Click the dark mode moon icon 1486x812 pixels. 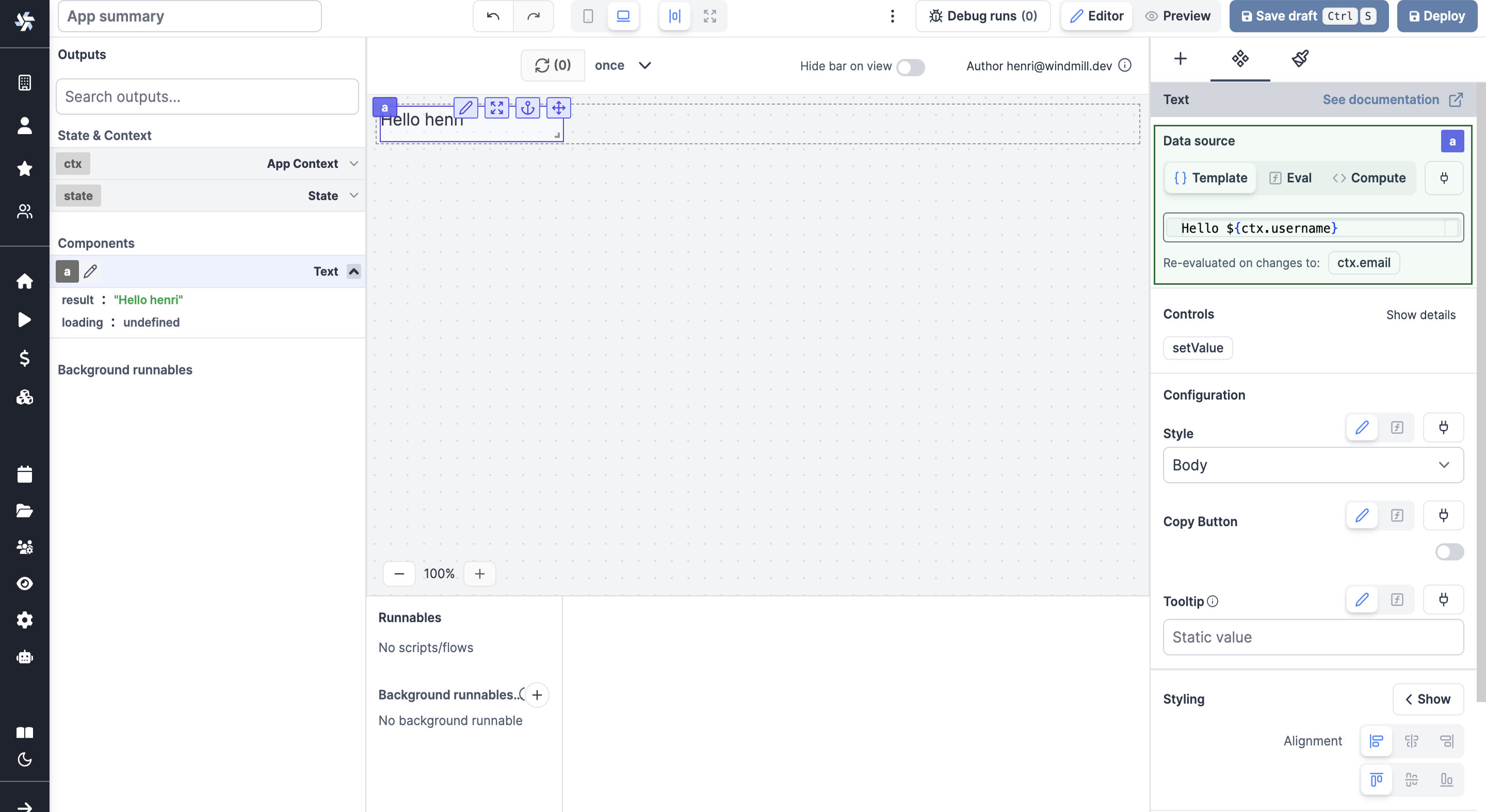click(24, 759)
